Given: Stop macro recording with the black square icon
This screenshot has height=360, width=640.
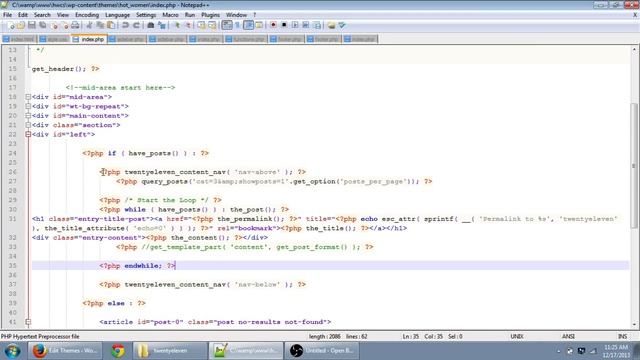Looking at the screenshot, I should (284, 25).
